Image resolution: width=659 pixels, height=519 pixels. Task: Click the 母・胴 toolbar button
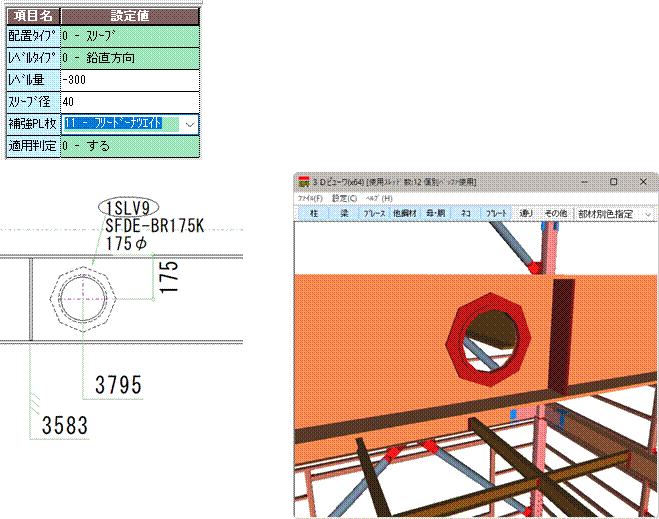tap(436, 214)
